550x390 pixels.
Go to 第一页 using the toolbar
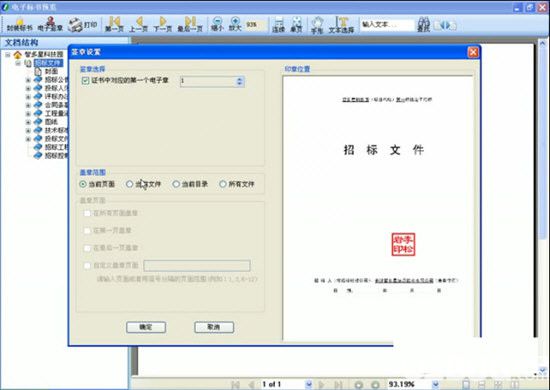pyautogui.click(x=114, y=25)
